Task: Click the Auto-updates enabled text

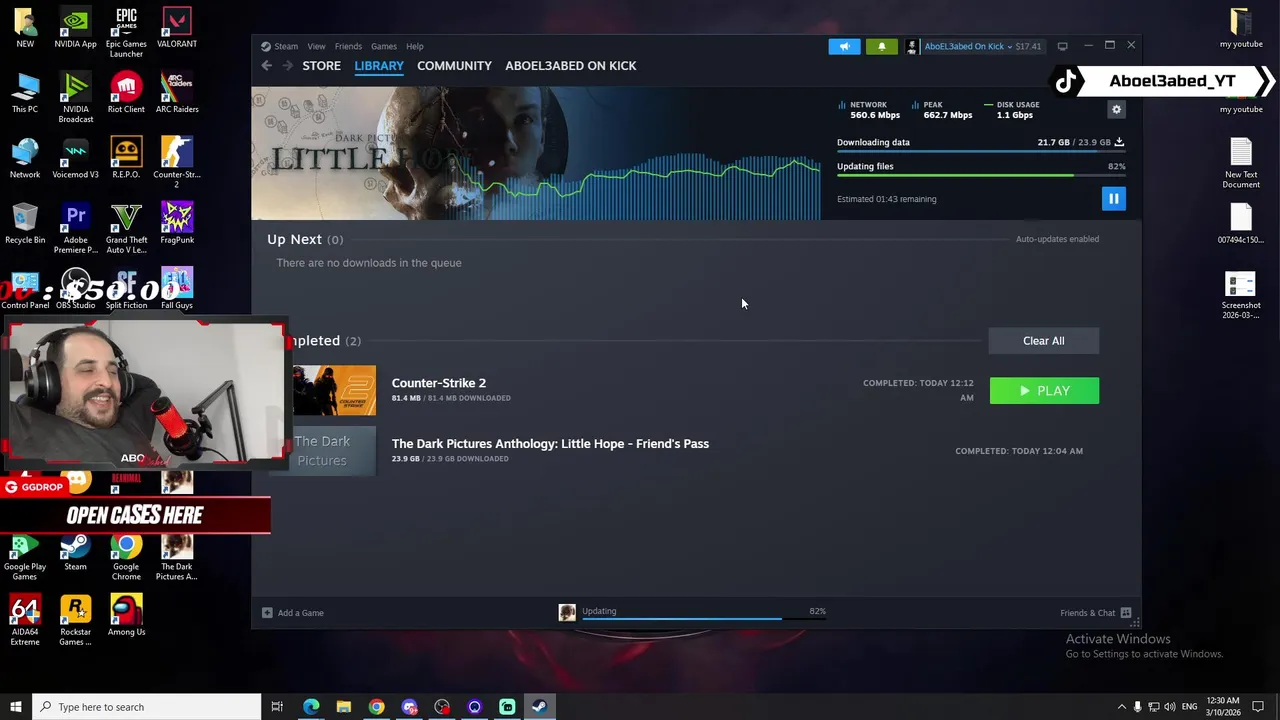Action: tap(1057, 239)
